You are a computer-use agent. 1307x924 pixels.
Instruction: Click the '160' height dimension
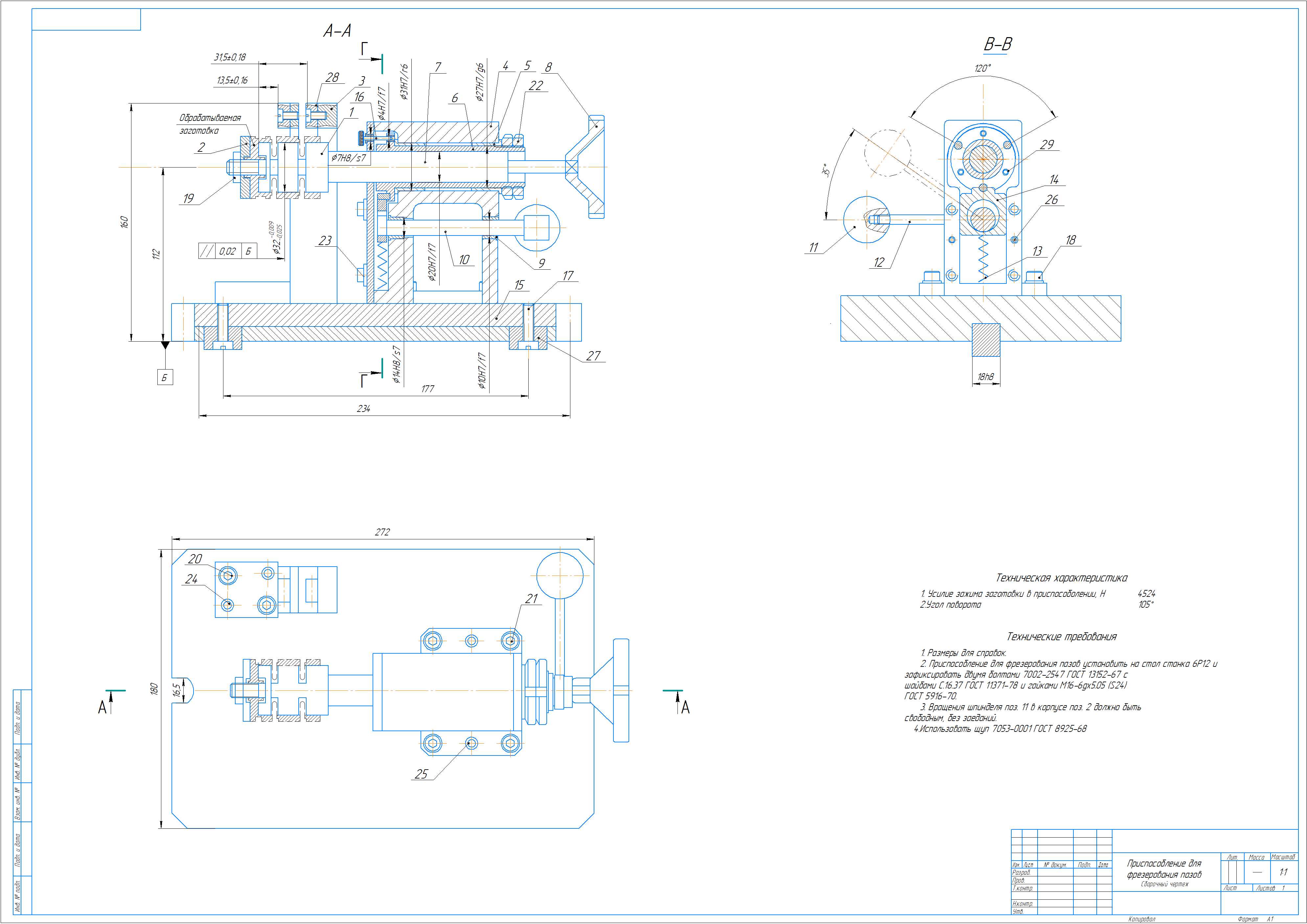[124, 222]
